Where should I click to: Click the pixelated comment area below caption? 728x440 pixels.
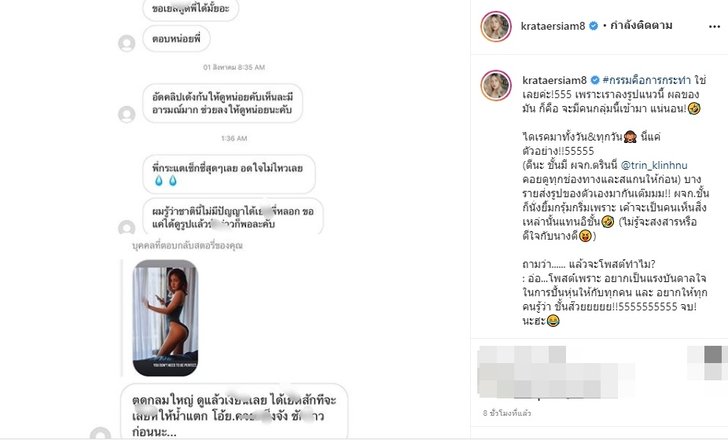(548, 372)
